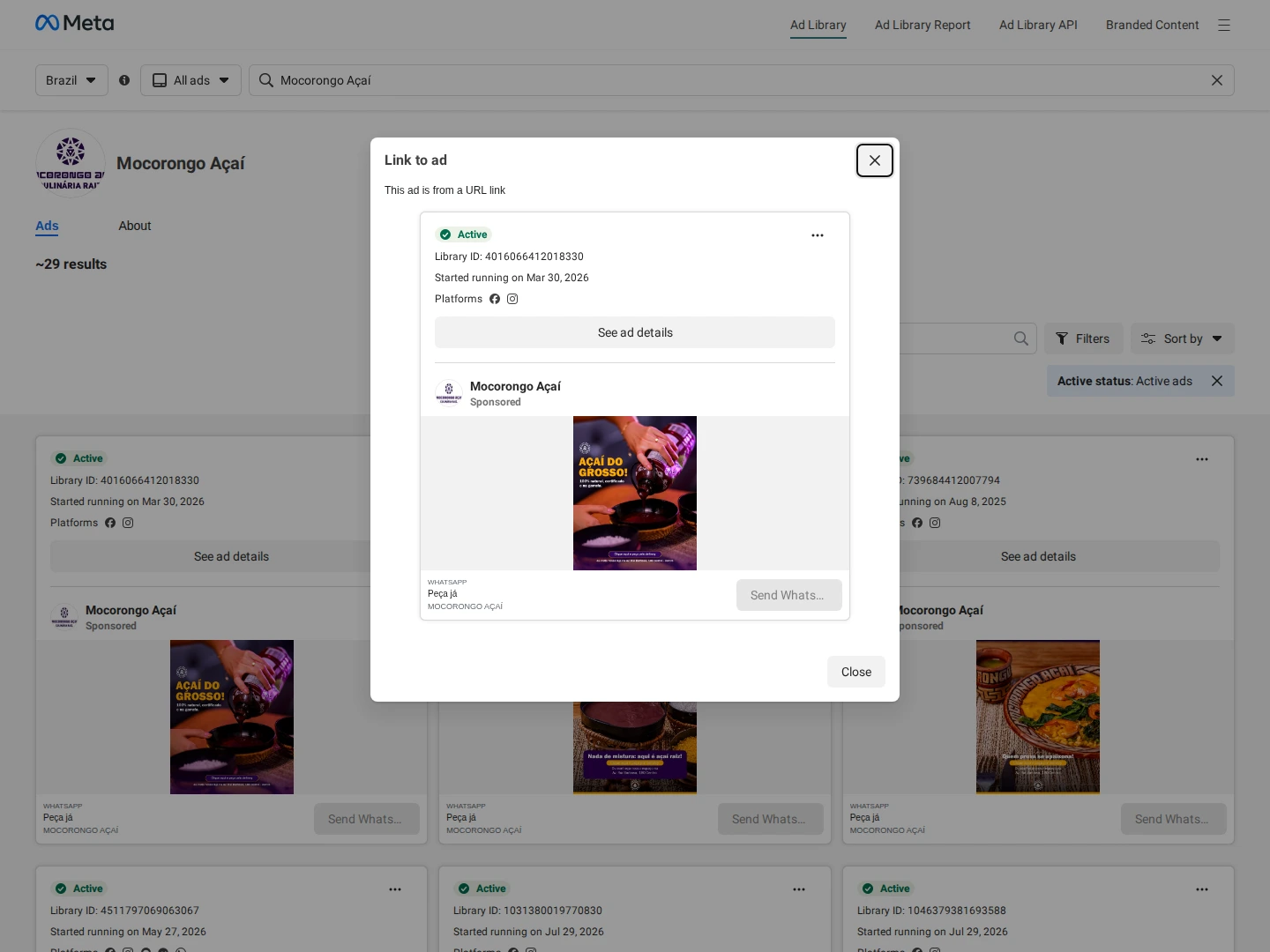Select the About tab

(135, 226)
